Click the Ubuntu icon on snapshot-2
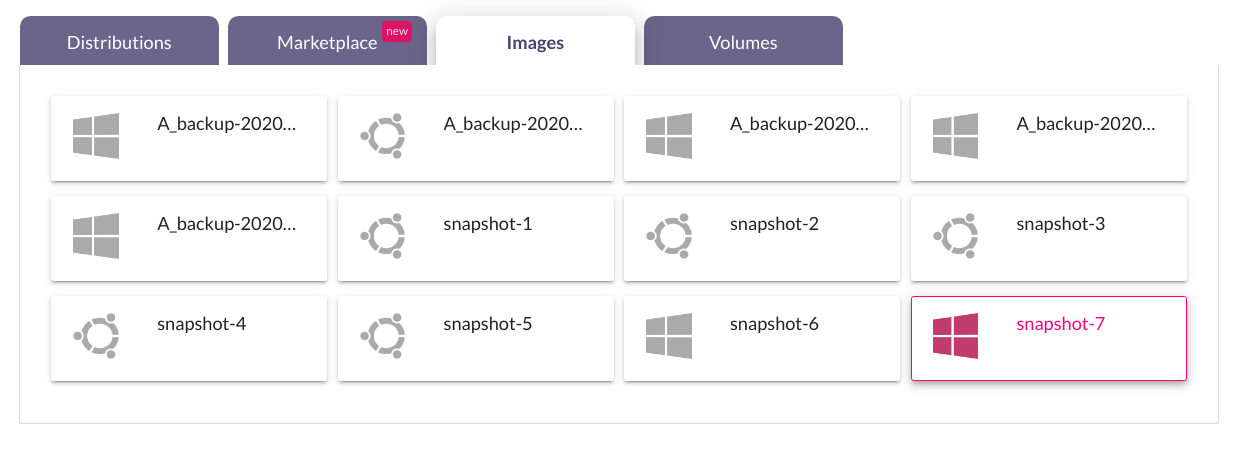Screen dimensions: 1241x451 click(669, 236)
